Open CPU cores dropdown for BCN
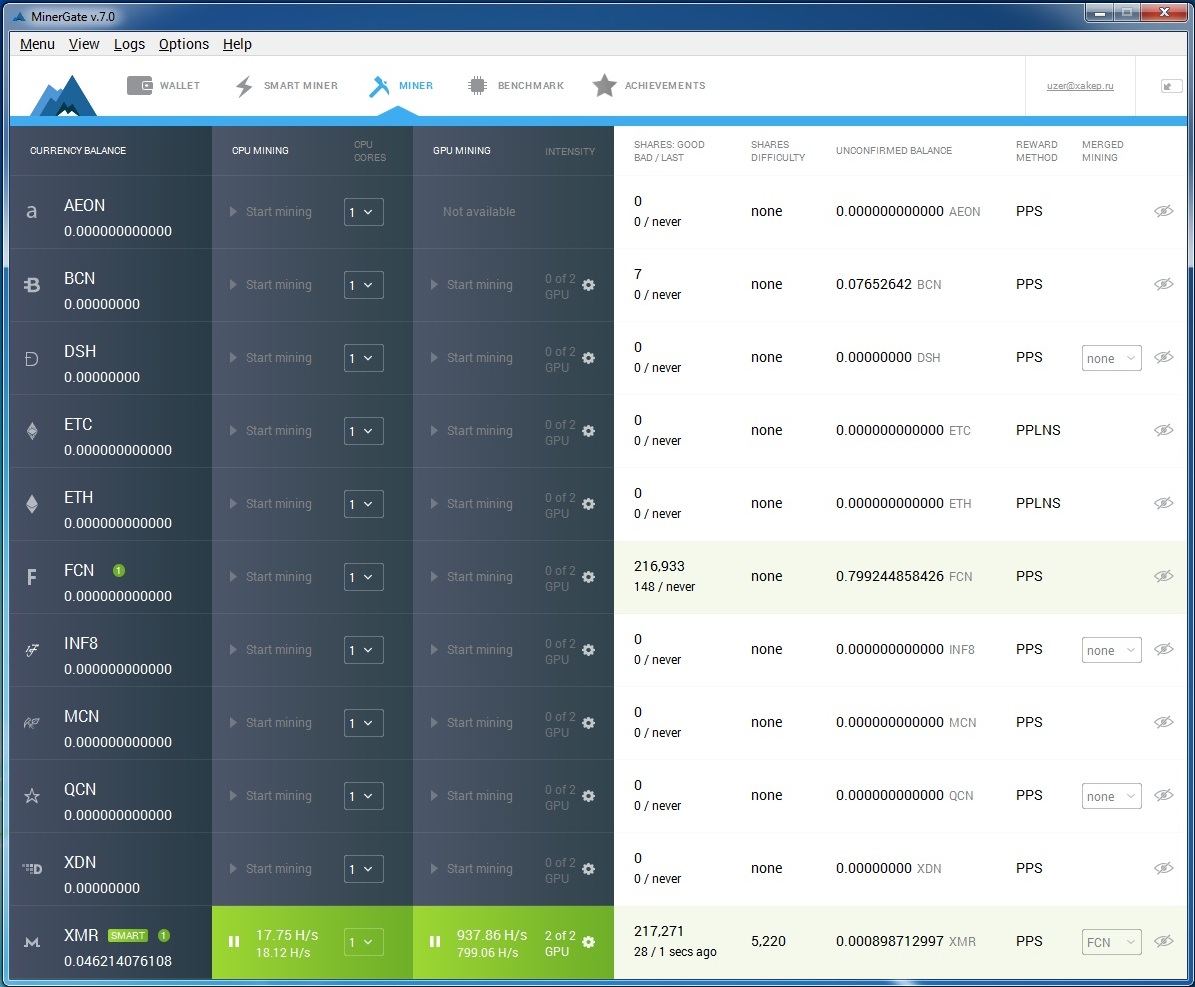 (x=364, y=284)
